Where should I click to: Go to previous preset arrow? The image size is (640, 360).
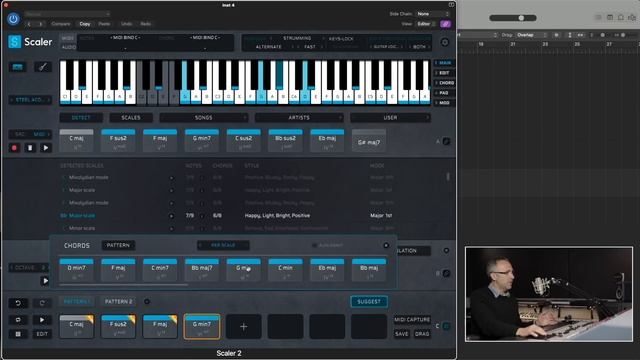(x=29, y=24)
